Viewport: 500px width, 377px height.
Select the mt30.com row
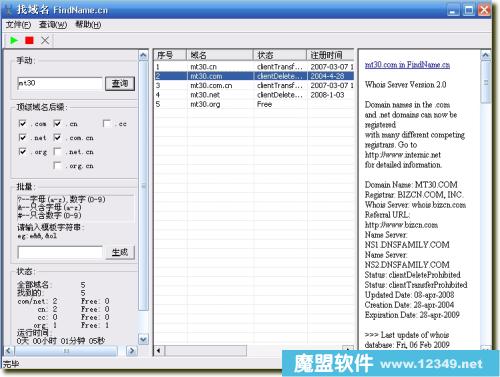[254, 76]
